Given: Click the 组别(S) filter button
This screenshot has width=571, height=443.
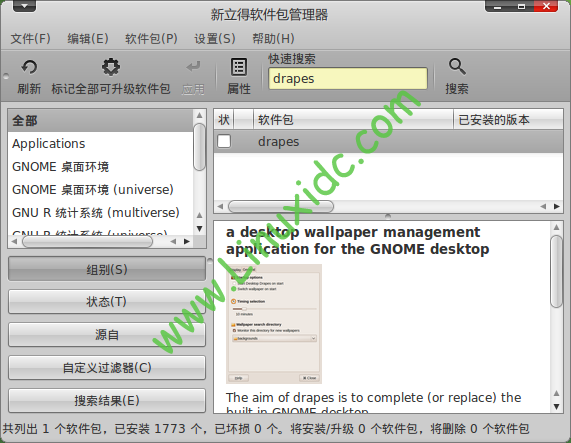Looking at the screenshot, I should coord(107,269).
